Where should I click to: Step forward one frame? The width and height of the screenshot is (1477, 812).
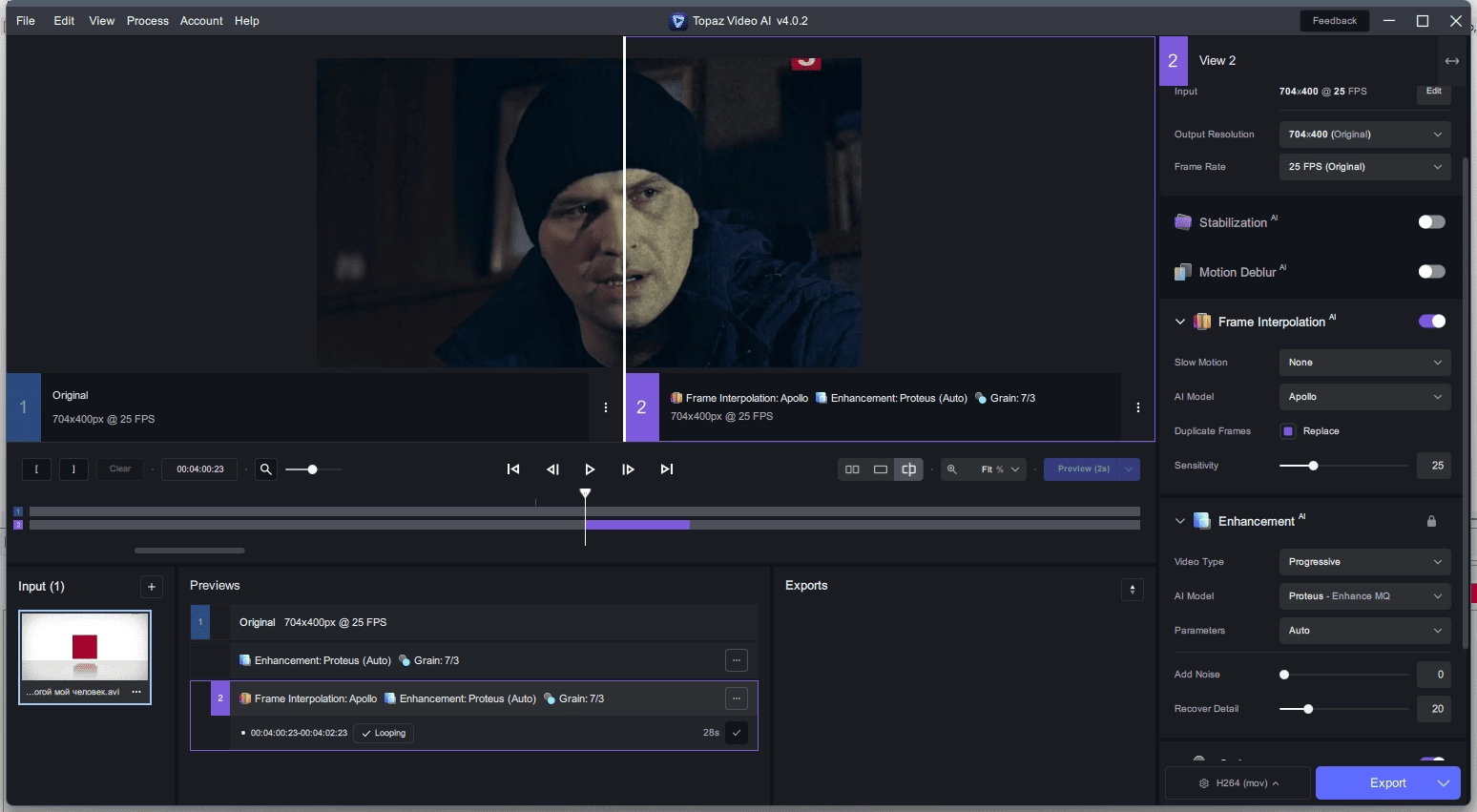628,468
